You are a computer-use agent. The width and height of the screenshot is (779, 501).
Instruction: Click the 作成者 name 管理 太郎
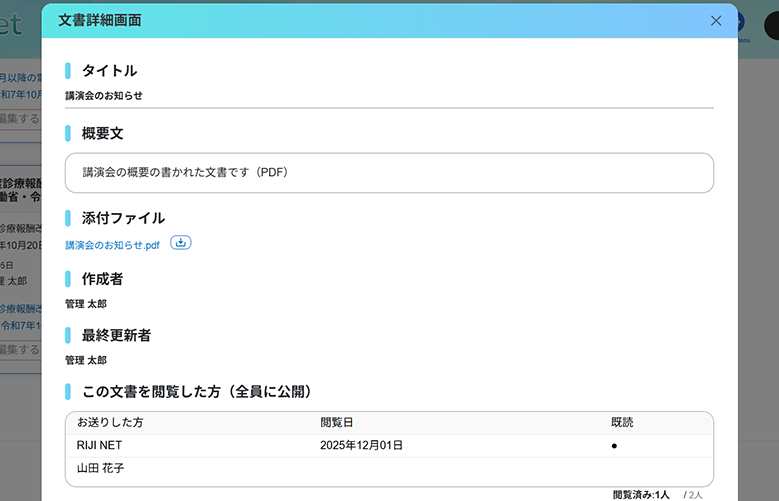pos(86,304)
